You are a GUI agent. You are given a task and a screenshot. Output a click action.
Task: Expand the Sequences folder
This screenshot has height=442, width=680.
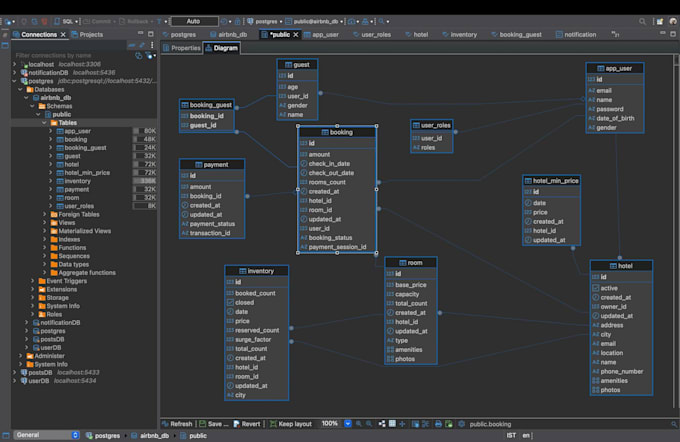coord(44,256)
